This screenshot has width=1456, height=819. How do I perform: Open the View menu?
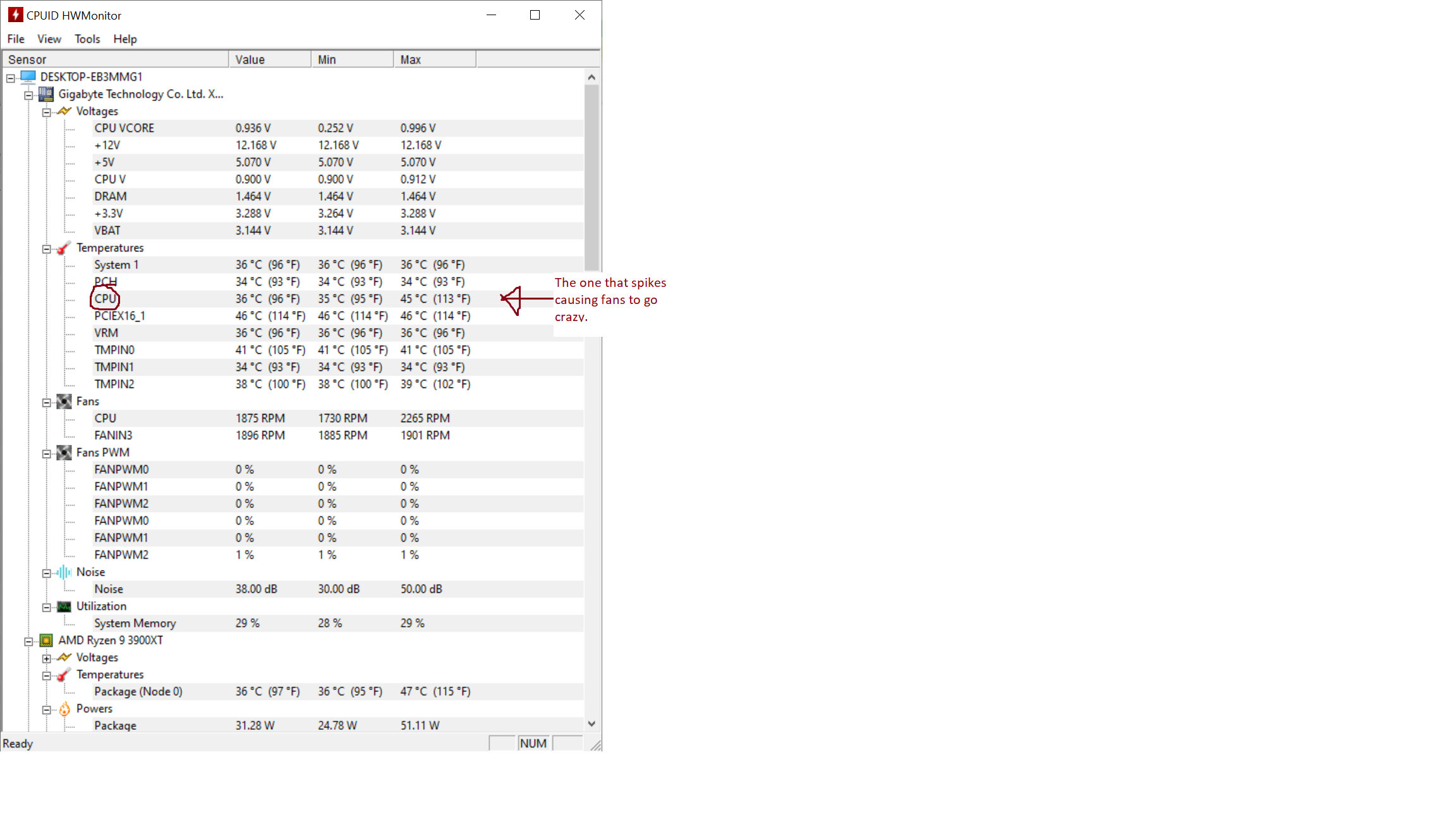click(x=49, y=39)
